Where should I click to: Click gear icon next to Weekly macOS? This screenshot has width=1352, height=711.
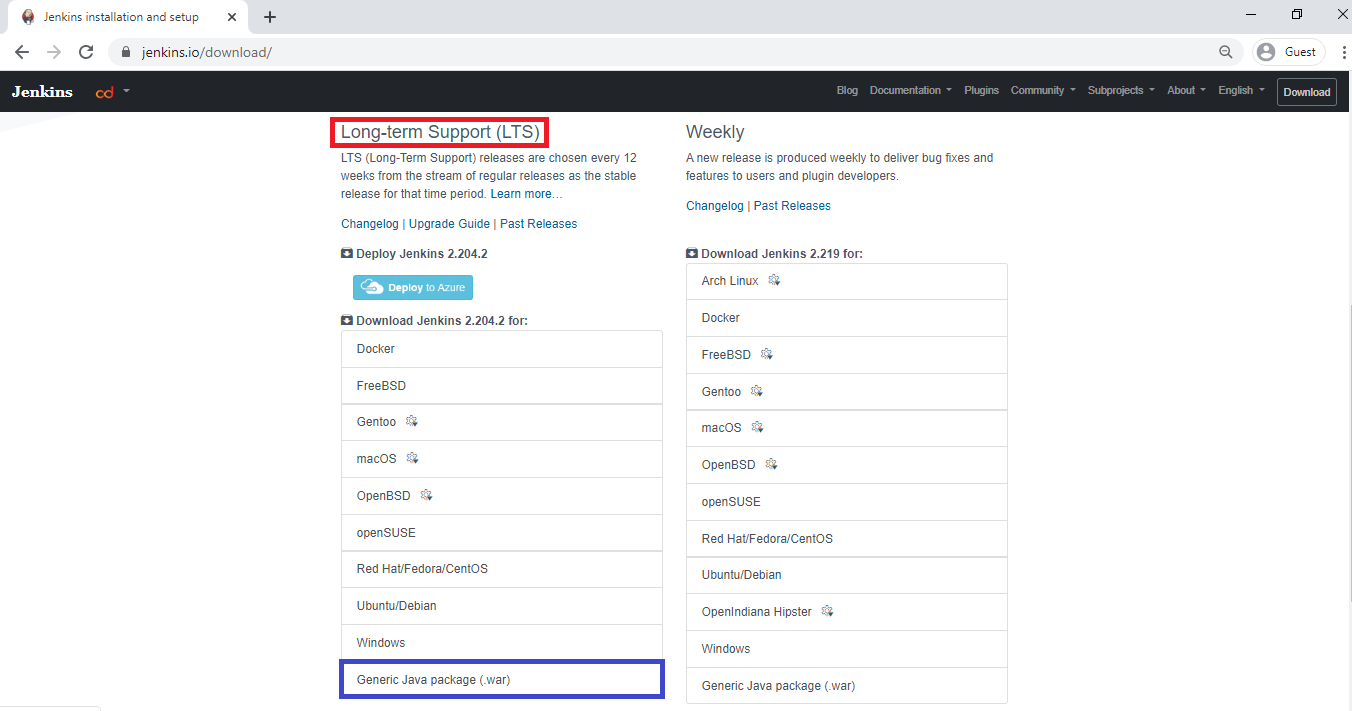pyautogui.click(x=757, y=427)
